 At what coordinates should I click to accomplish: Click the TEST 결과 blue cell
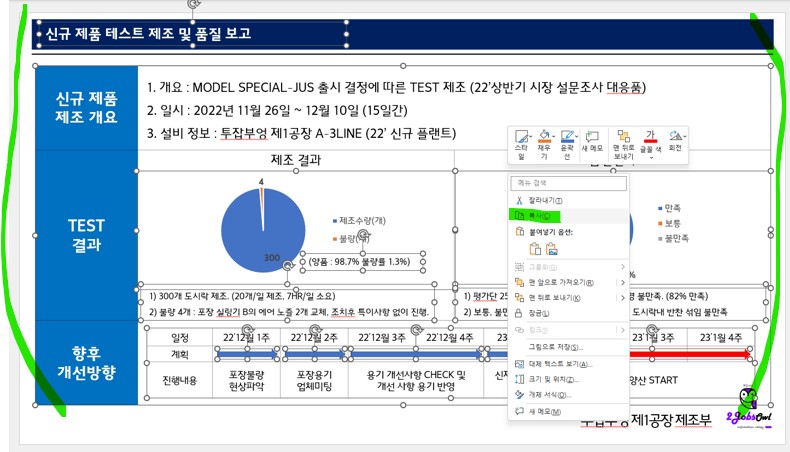coord(86,235)
